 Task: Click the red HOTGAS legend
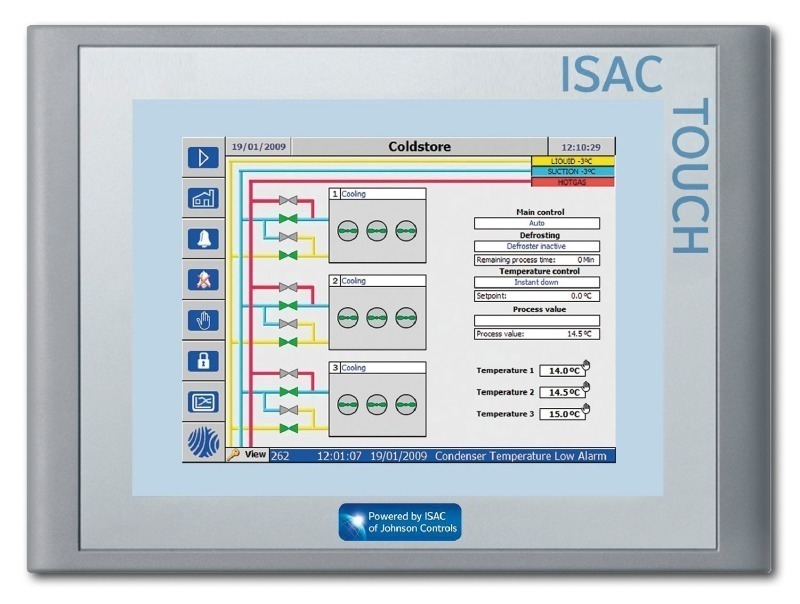pos(572,182)
